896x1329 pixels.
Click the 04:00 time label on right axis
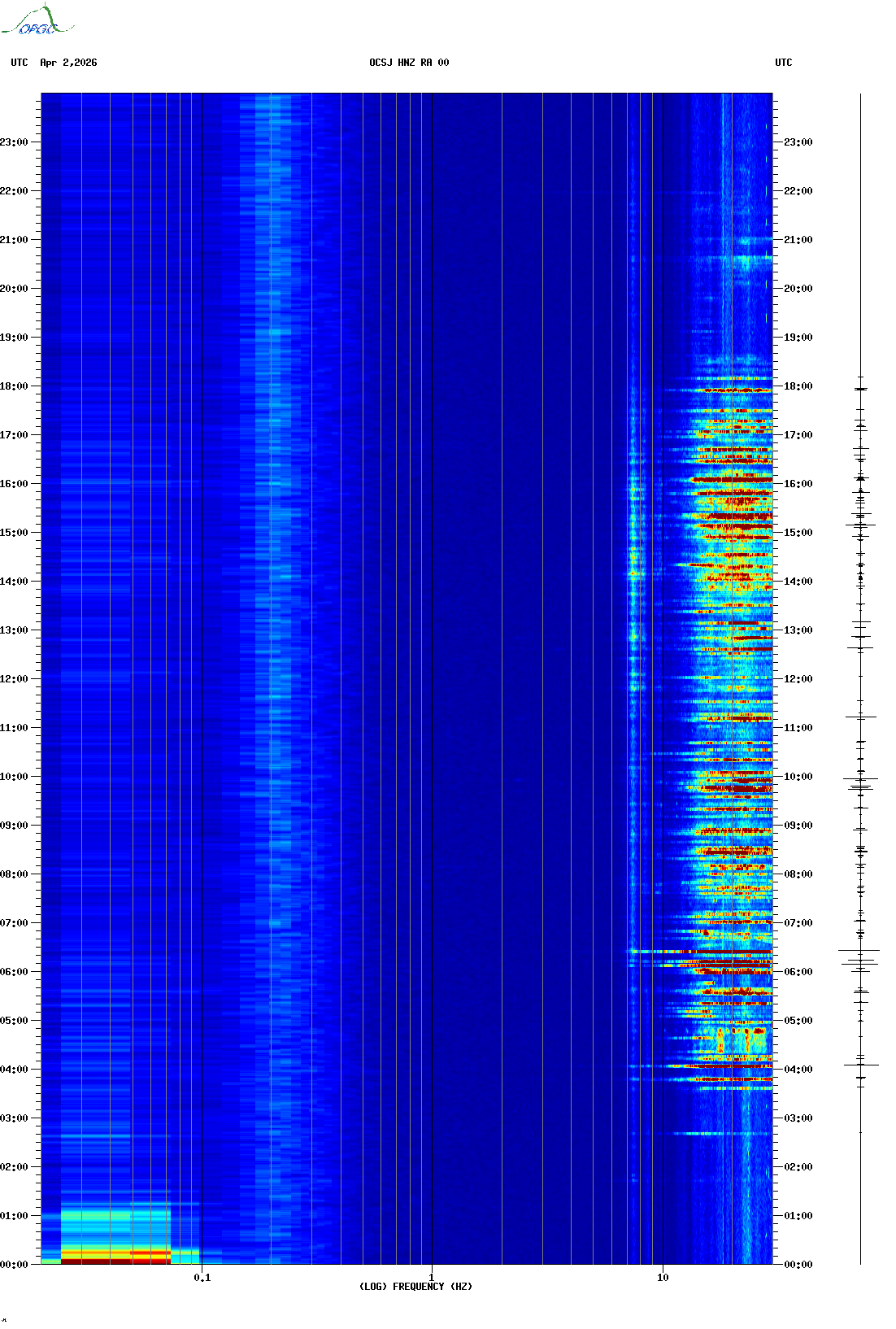pos(798,1070)
